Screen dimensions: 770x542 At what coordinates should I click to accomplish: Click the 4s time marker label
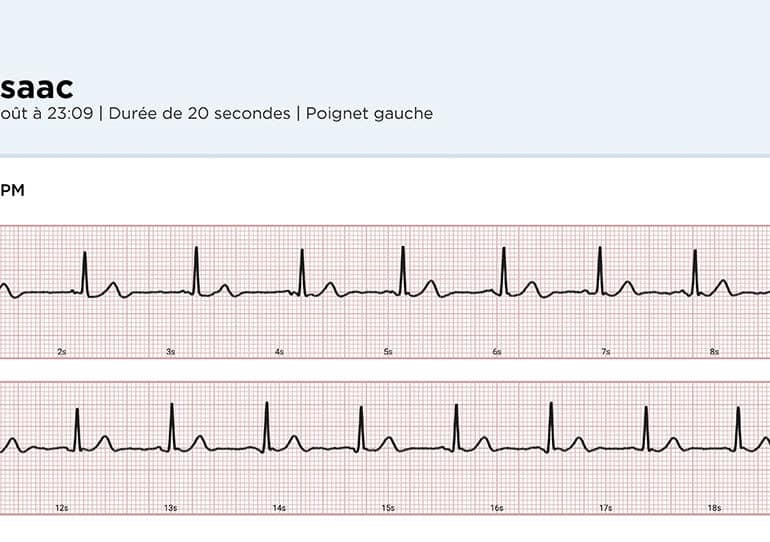279,352
